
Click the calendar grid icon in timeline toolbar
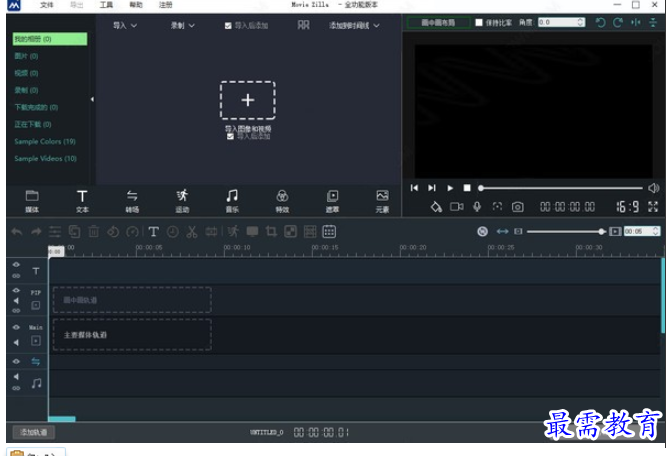329,231
